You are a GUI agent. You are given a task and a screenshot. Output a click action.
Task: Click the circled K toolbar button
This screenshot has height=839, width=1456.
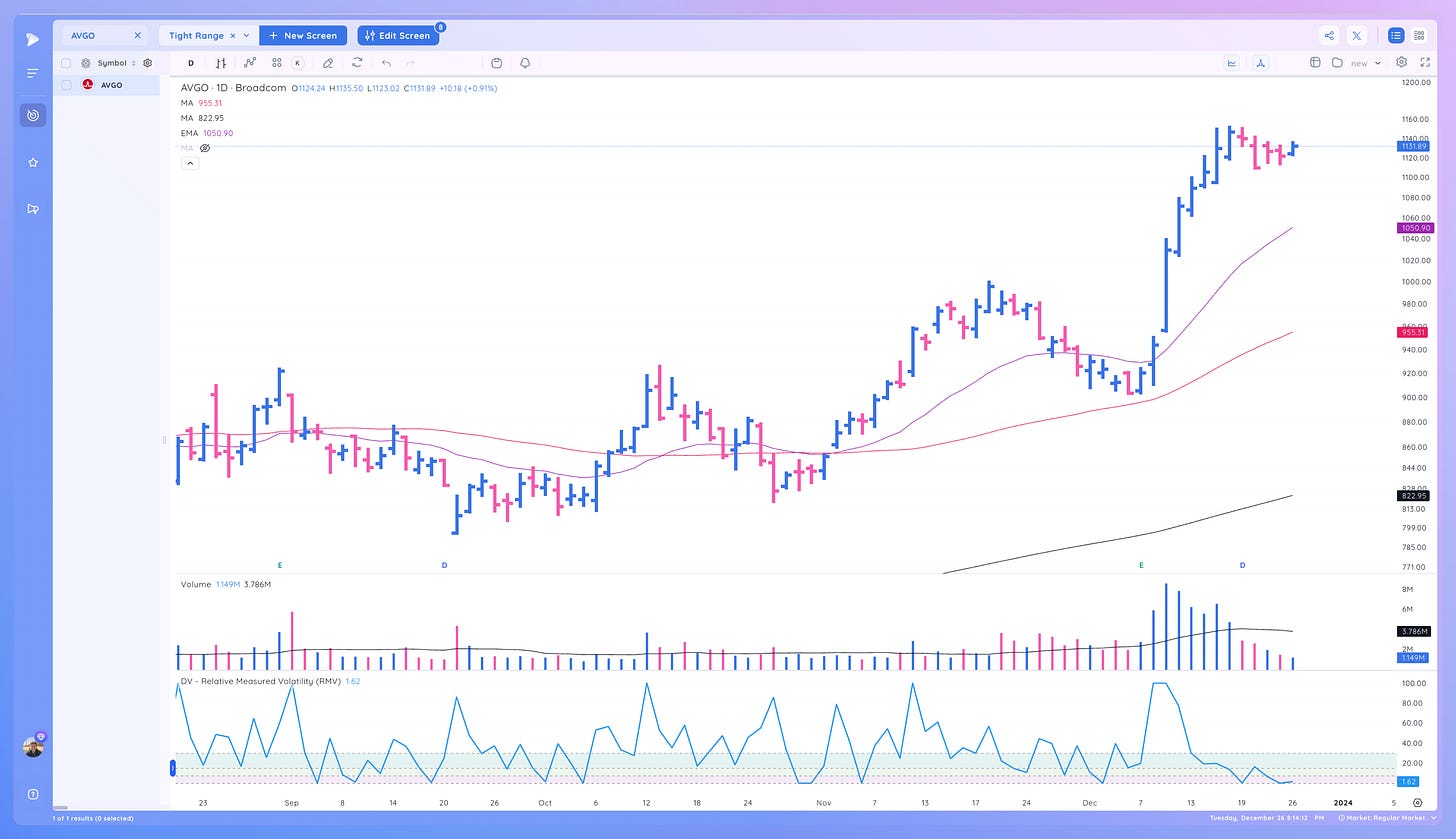[297, 63]
